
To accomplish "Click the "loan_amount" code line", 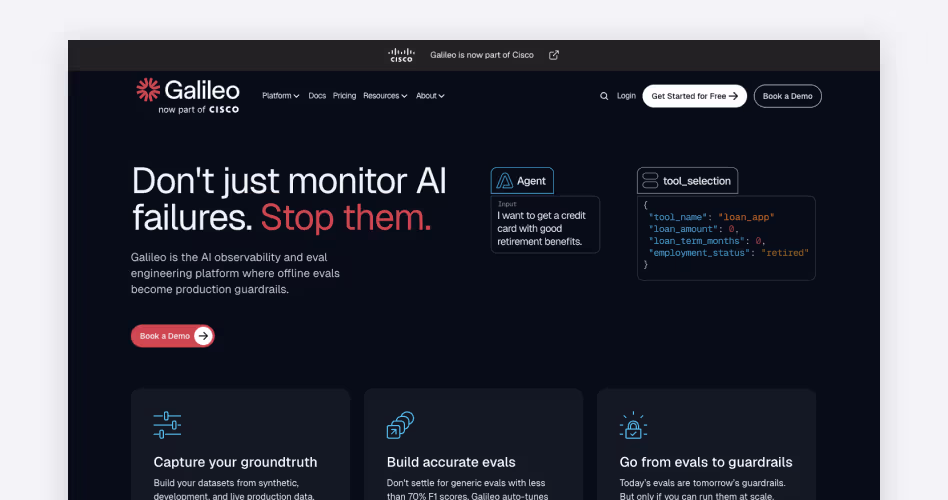I will pyautogui.click(x=693, y=229).
